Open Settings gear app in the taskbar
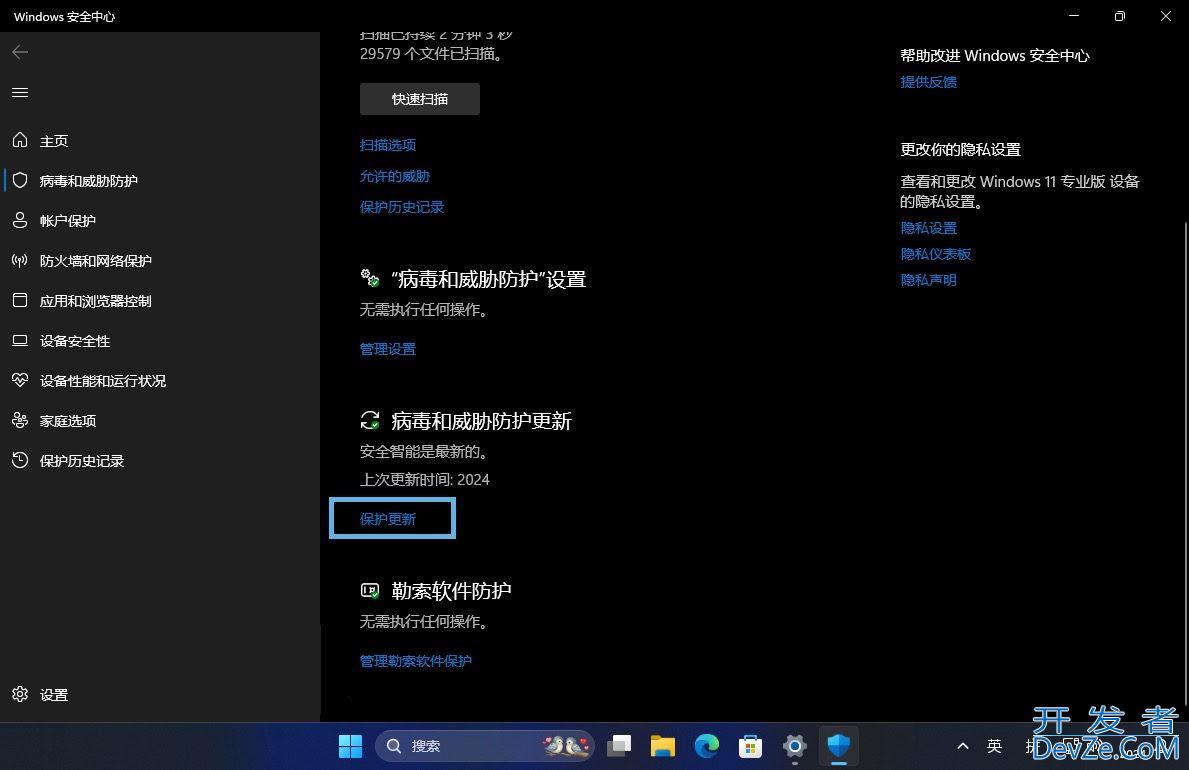This screenshot has height=770, width=1189. [795, 746]
